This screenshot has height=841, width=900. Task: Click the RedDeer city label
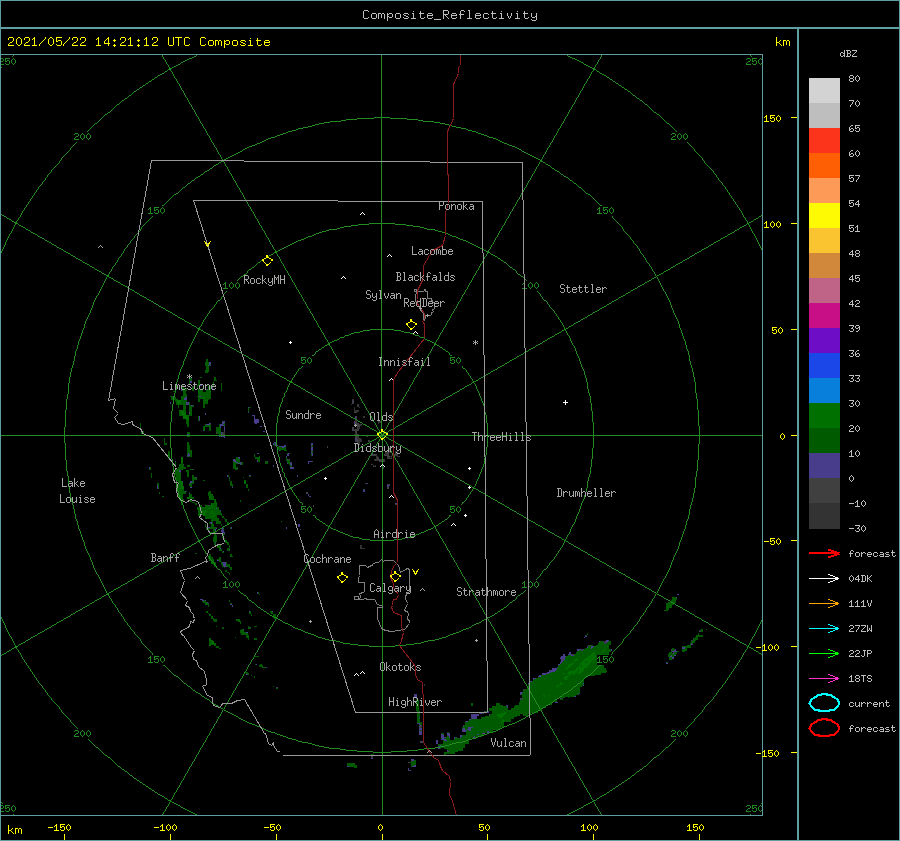pos(424,303)
